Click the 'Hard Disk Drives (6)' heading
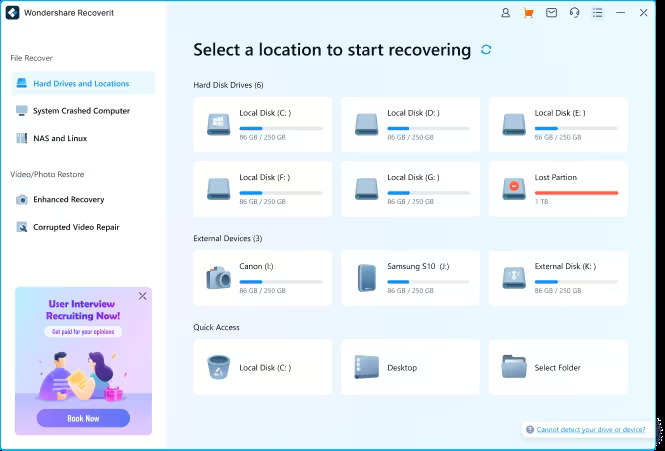Viewport: 665px width, 451px height. [228, 85]
